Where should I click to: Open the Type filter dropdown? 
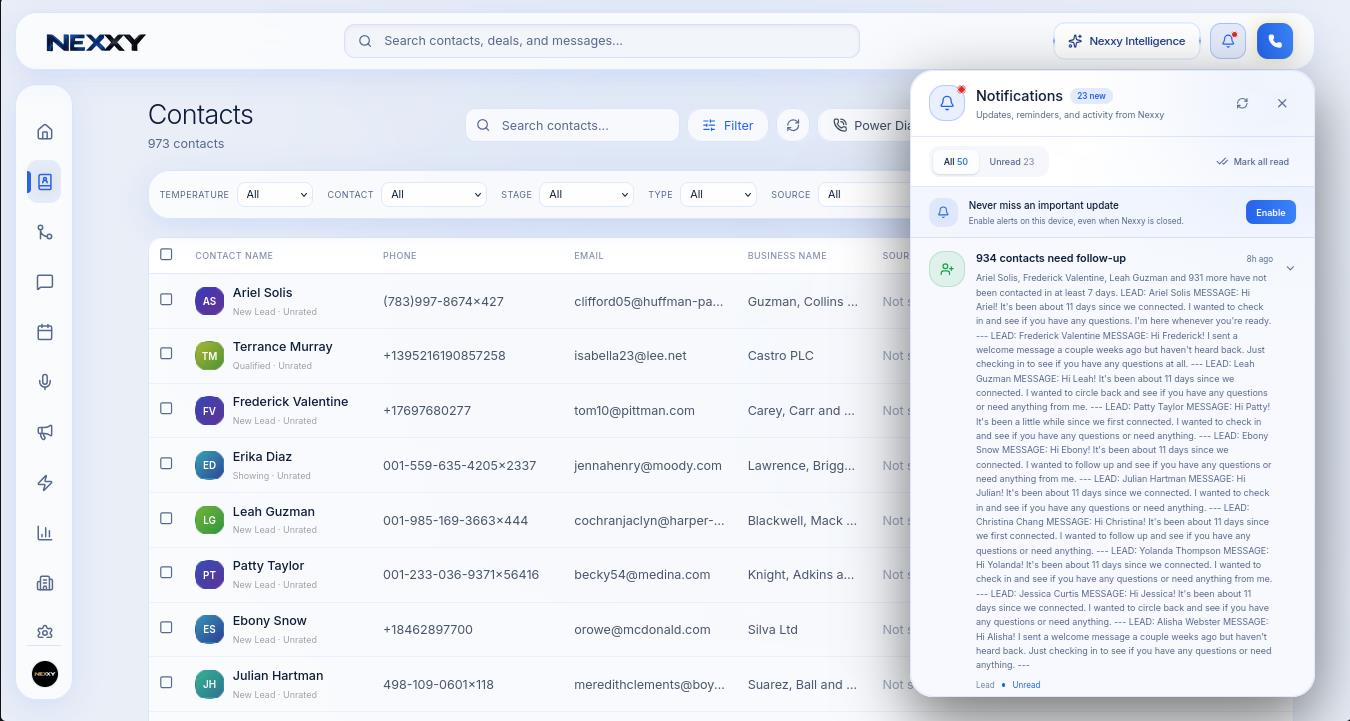pyautogui.click(x=718, y=194)
